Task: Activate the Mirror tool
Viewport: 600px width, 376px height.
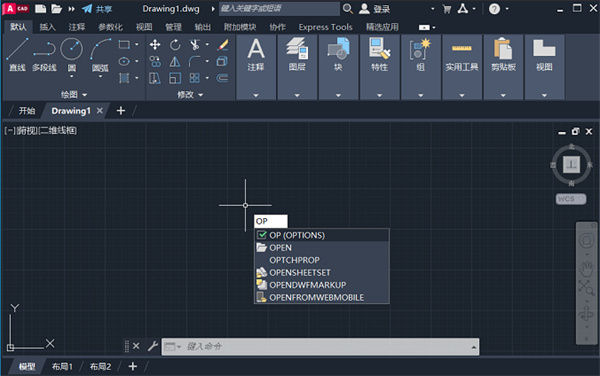Action: [x=175, y=61]
